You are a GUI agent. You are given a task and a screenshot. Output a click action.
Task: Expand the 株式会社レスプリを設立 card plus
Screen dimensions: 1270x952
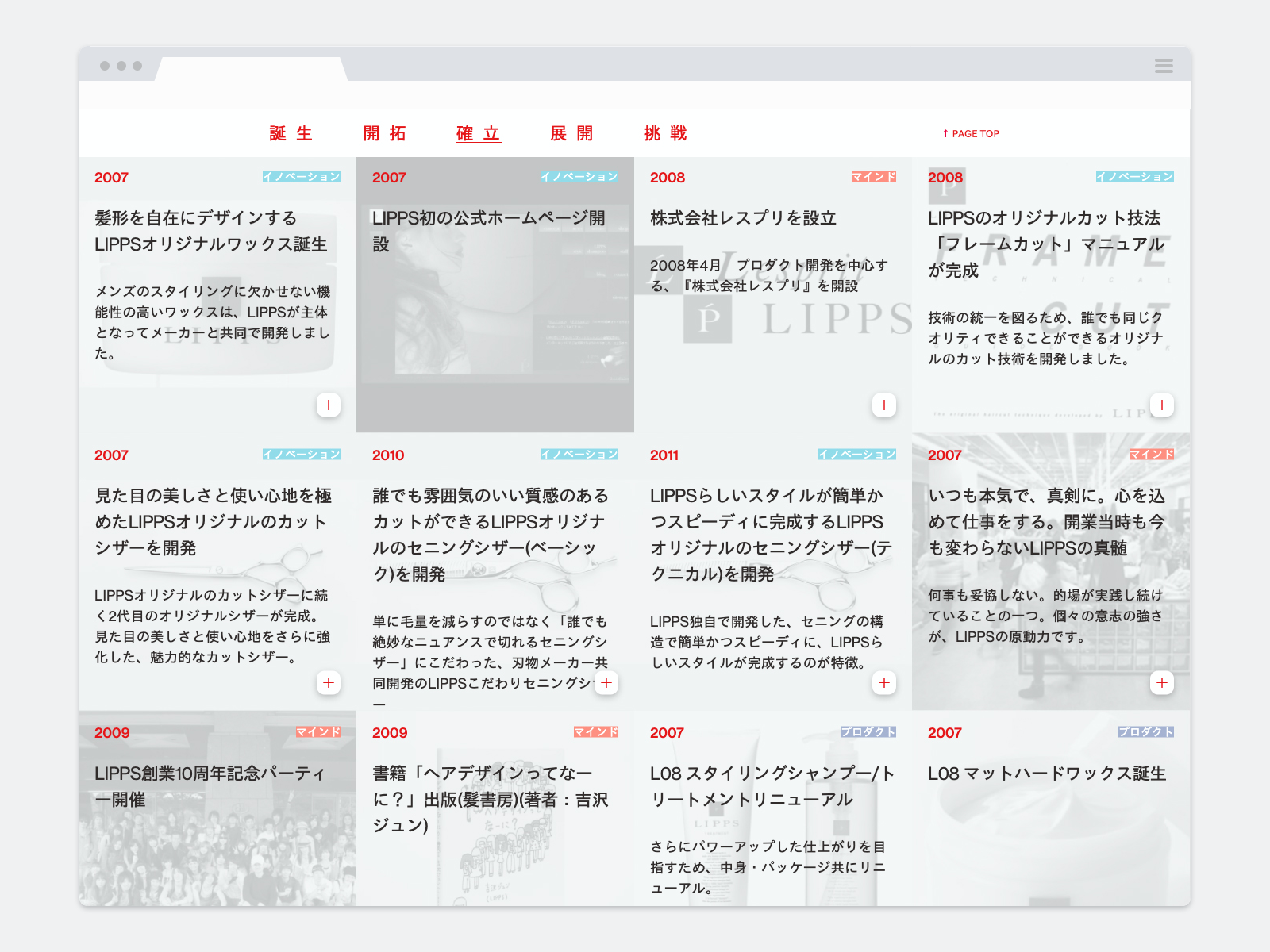click(884, 405)
